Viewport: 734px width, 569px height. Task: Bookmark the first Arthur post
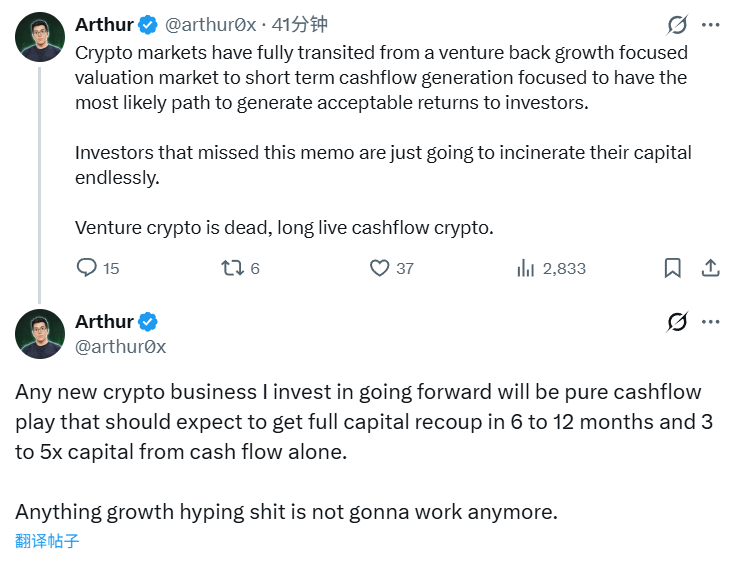[673, 268]
